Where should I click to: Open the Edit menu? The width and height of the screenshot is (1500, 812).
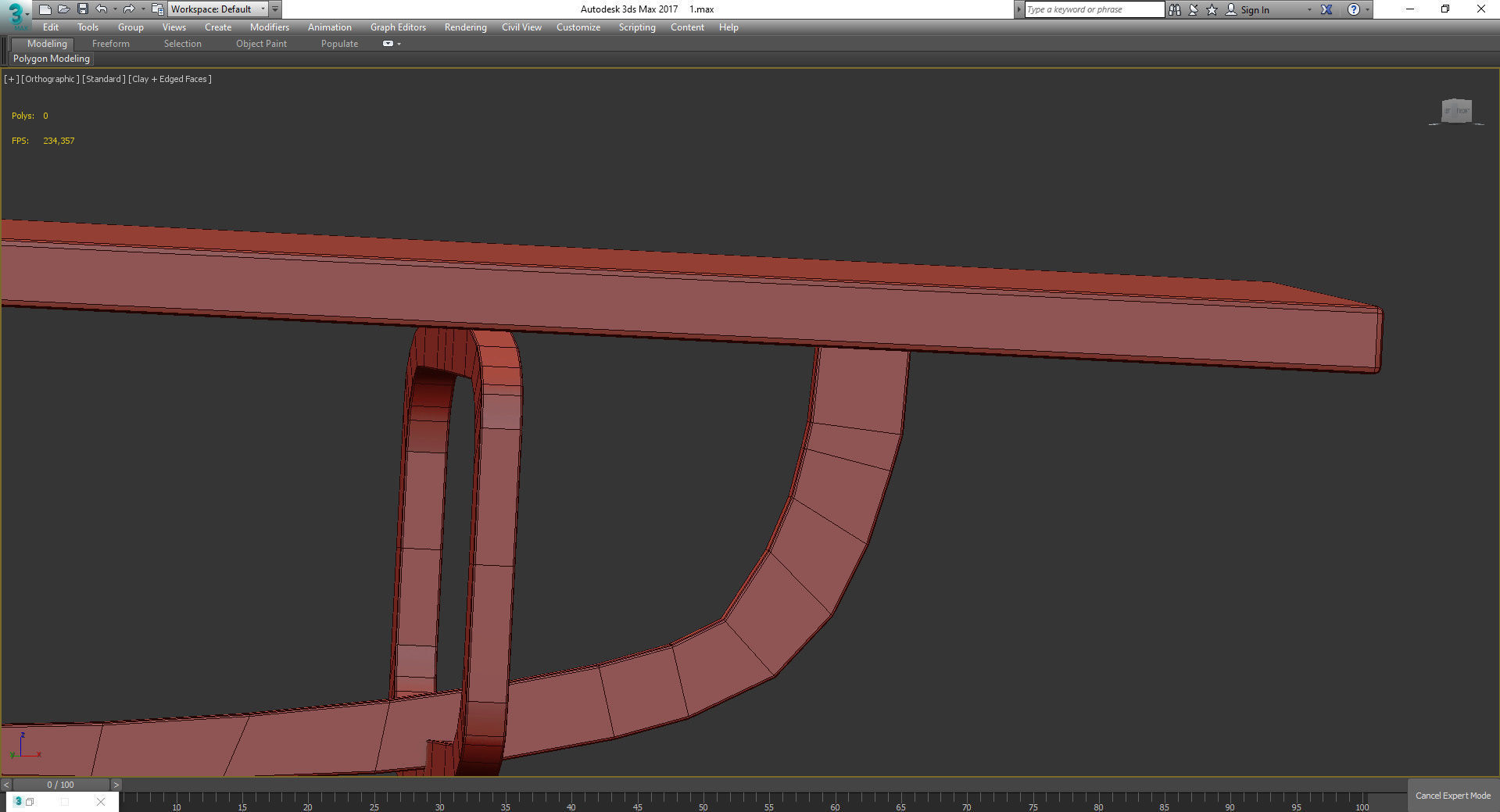point(51,27)
